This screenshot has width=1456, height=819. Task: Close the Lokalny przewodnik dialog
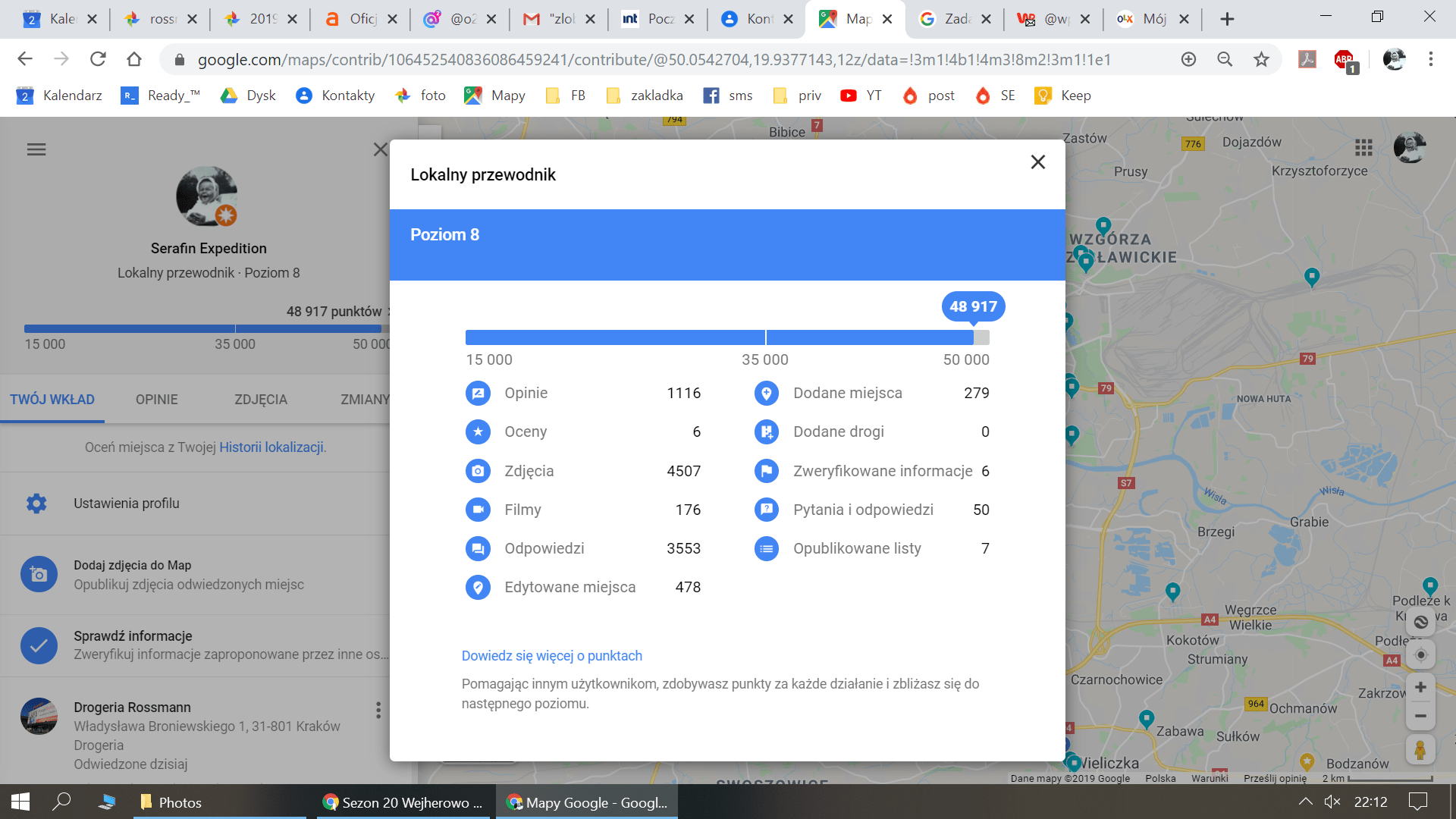coord(1037,162)
